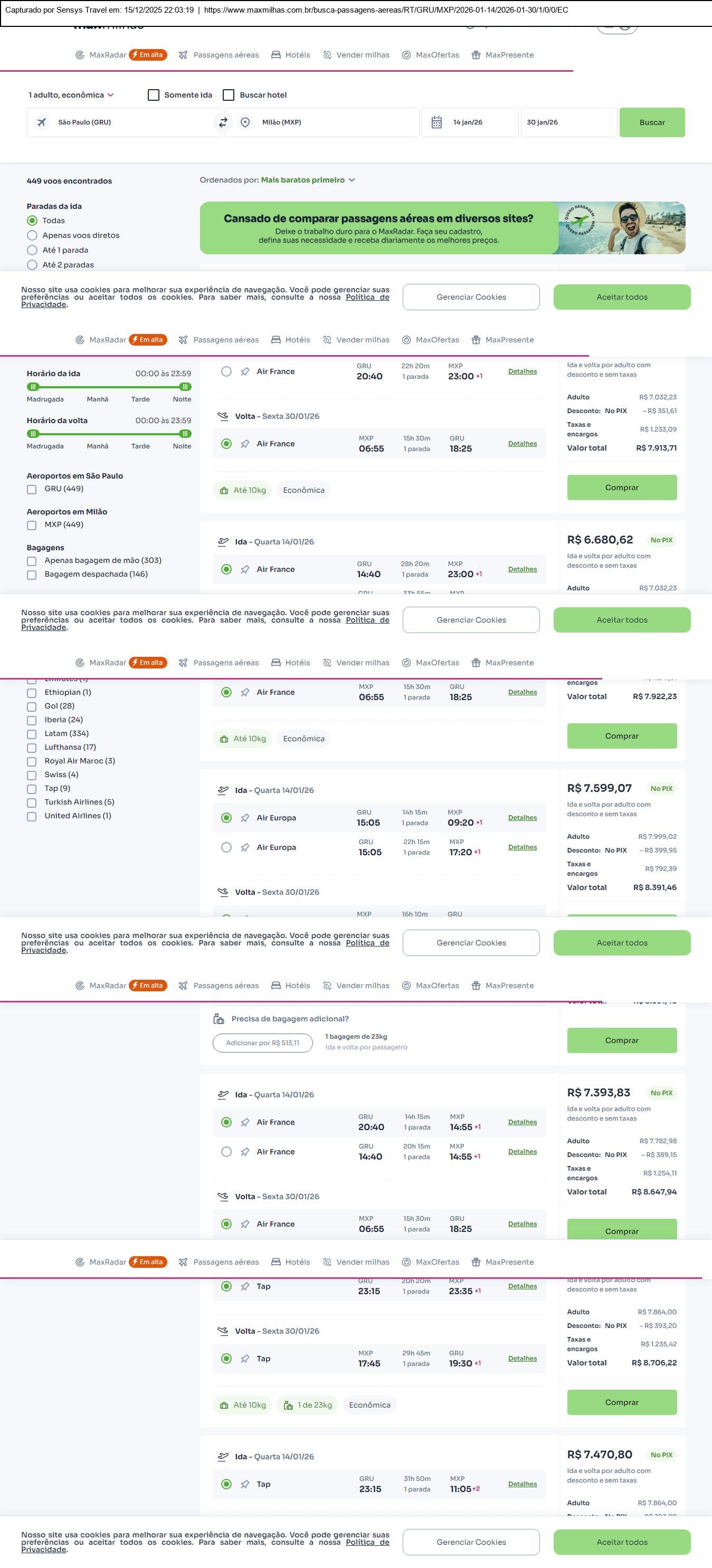Click airline icon of Air Europa 09:20 arrival

tap(245, 818)
